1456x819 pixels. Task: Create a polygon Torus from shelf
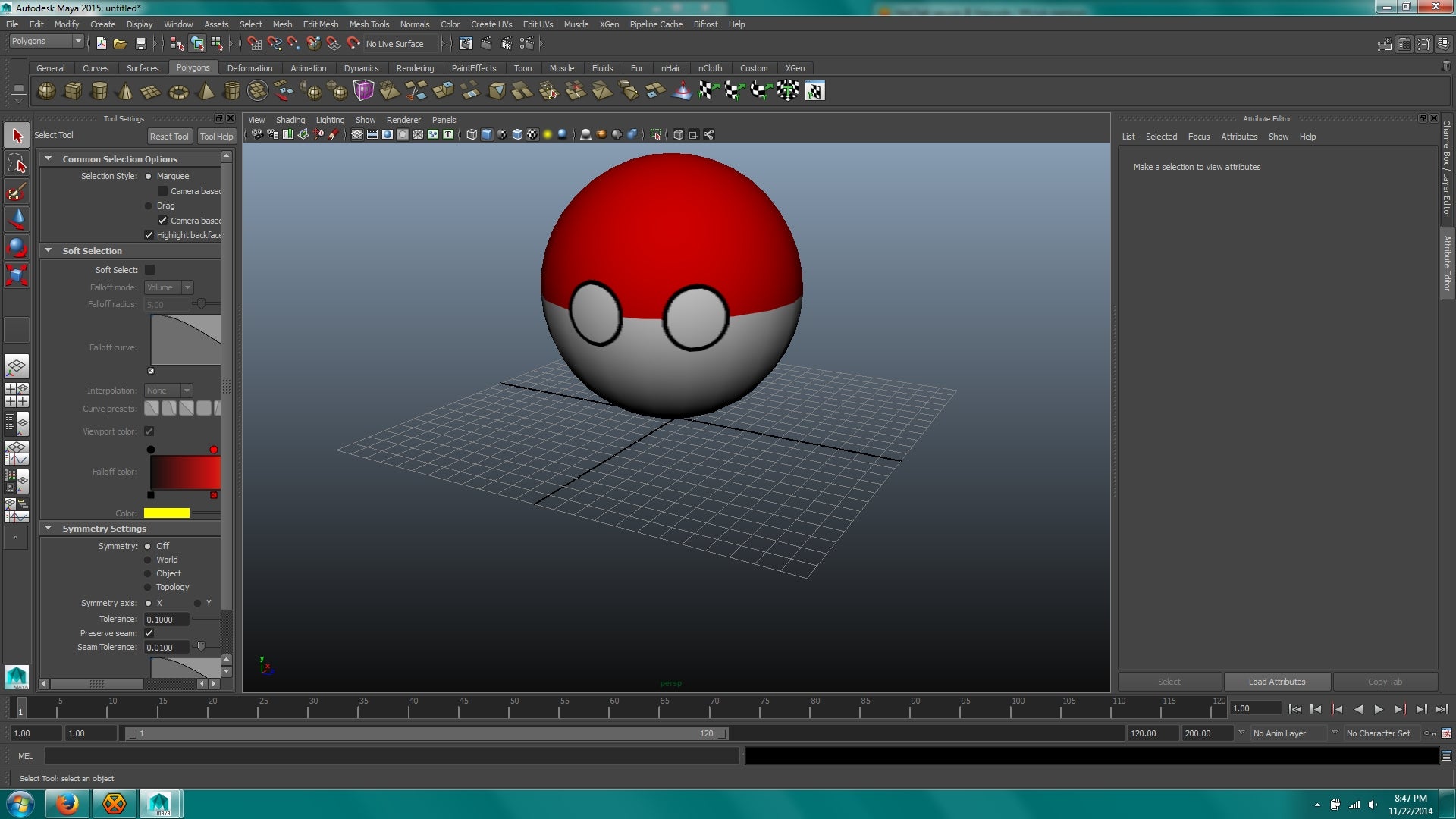click(x=178, y=91)
